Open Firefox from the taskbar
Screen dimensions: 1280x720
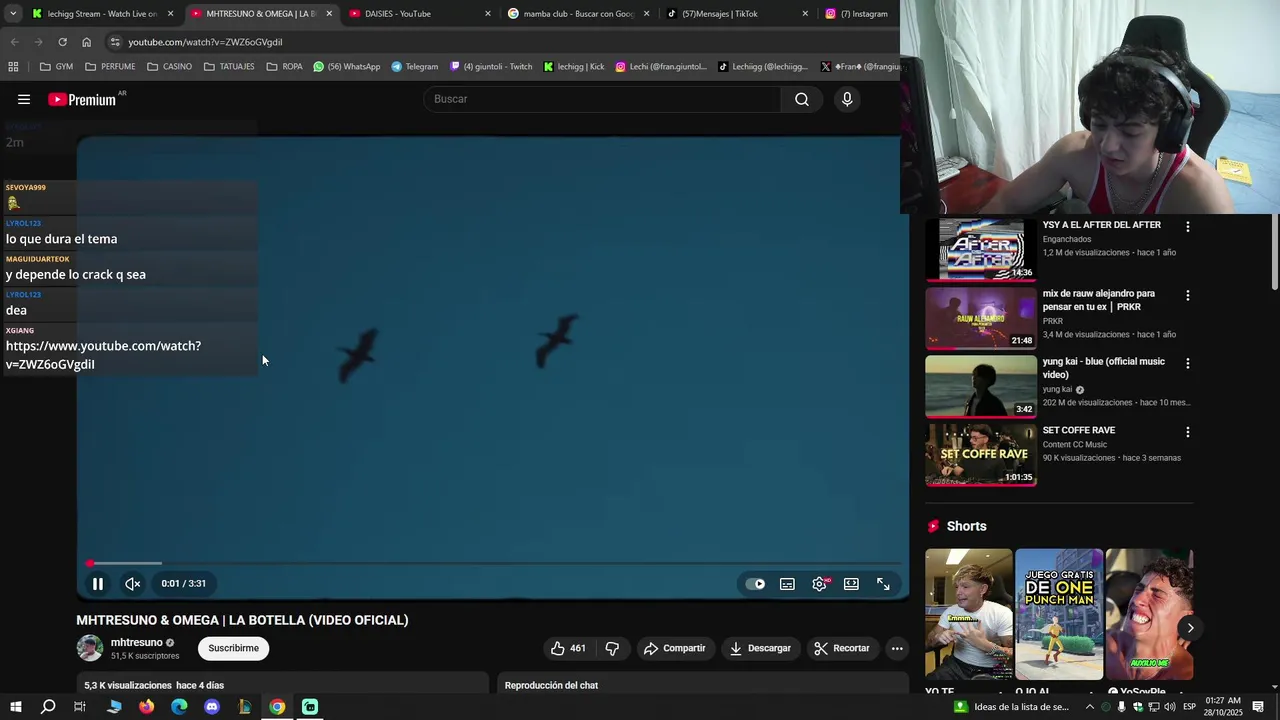pos(147,707)
